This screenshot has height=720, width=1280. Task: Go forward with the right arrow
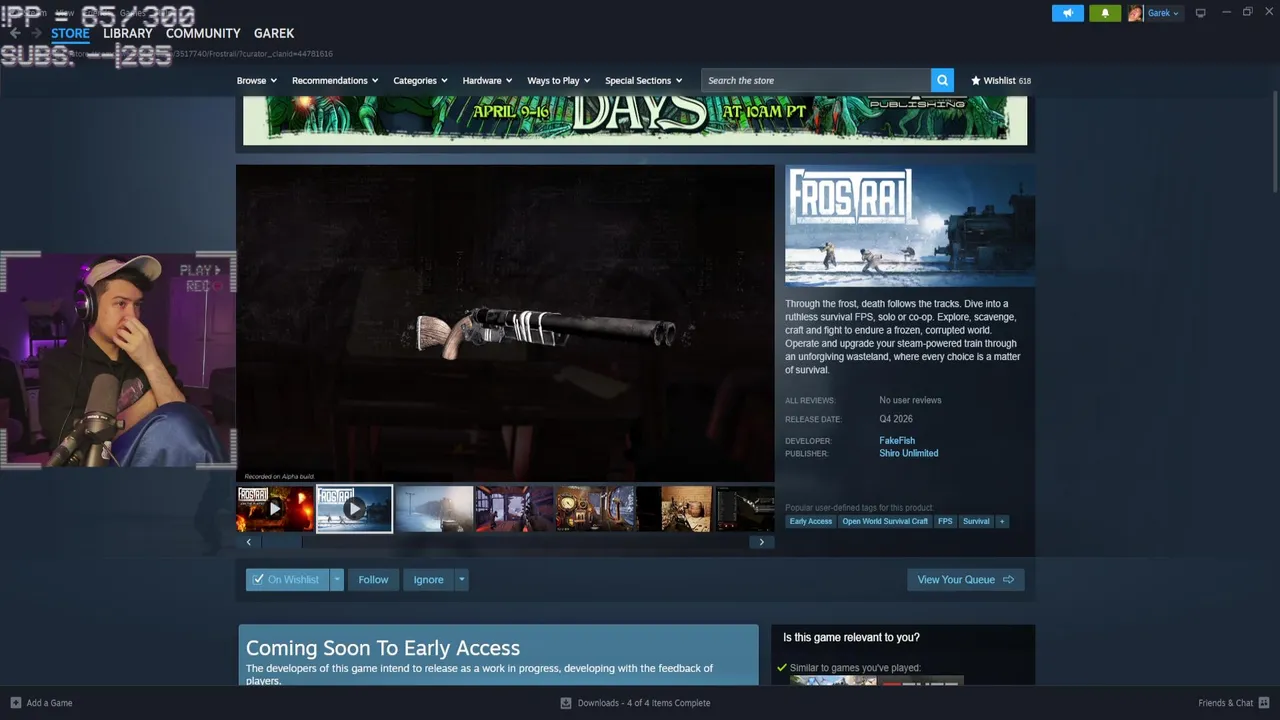tap(37, 33)
